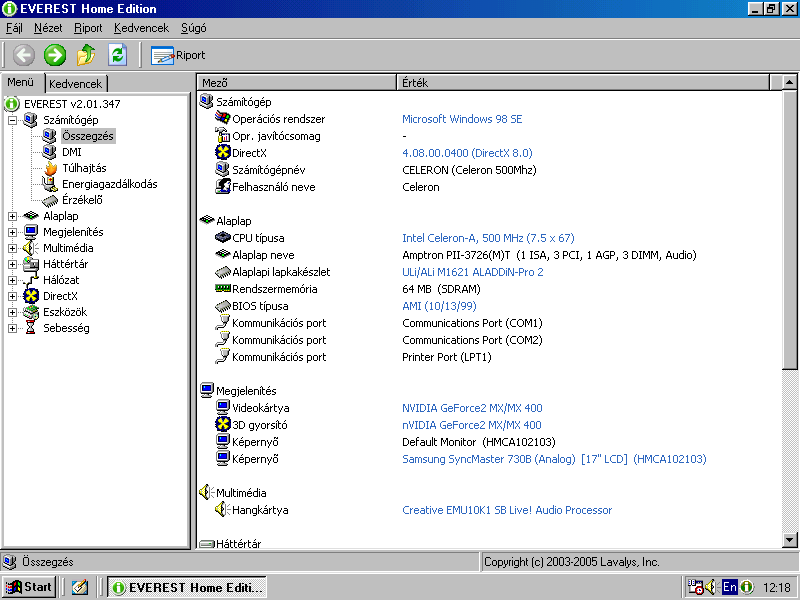Click the quick launch notepad icon
800x600 pixels.
tap(80, 587)
